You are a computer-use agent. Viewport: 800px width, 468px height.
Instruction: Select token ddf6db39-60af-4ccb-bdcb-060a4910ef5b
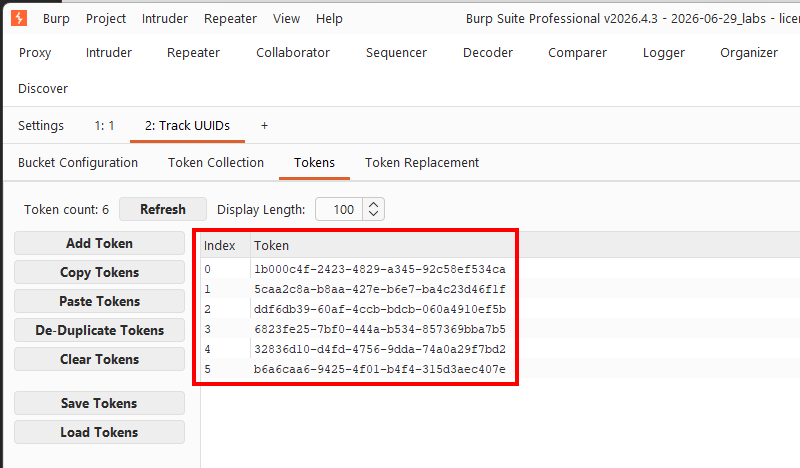tap(380, 309)
